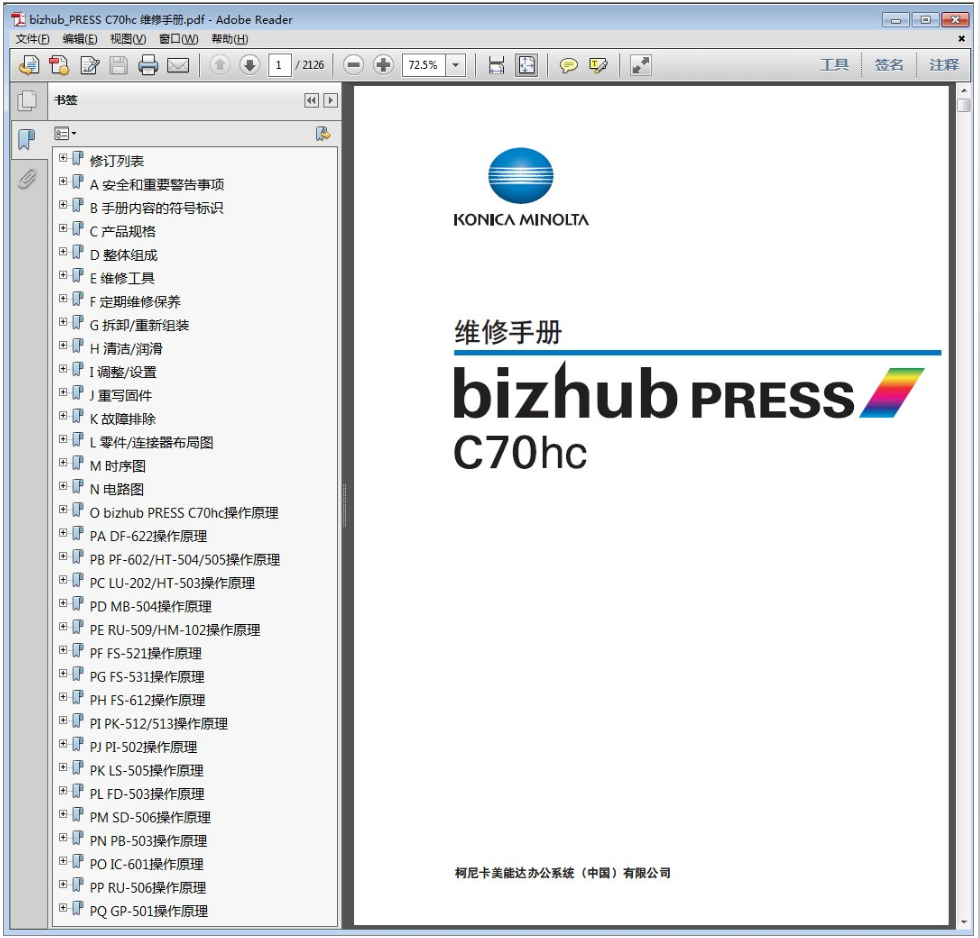
Task: Expand the A 安全和重要警告事项 bookmark
Action: pyautogui.click(x=63, y=181)
